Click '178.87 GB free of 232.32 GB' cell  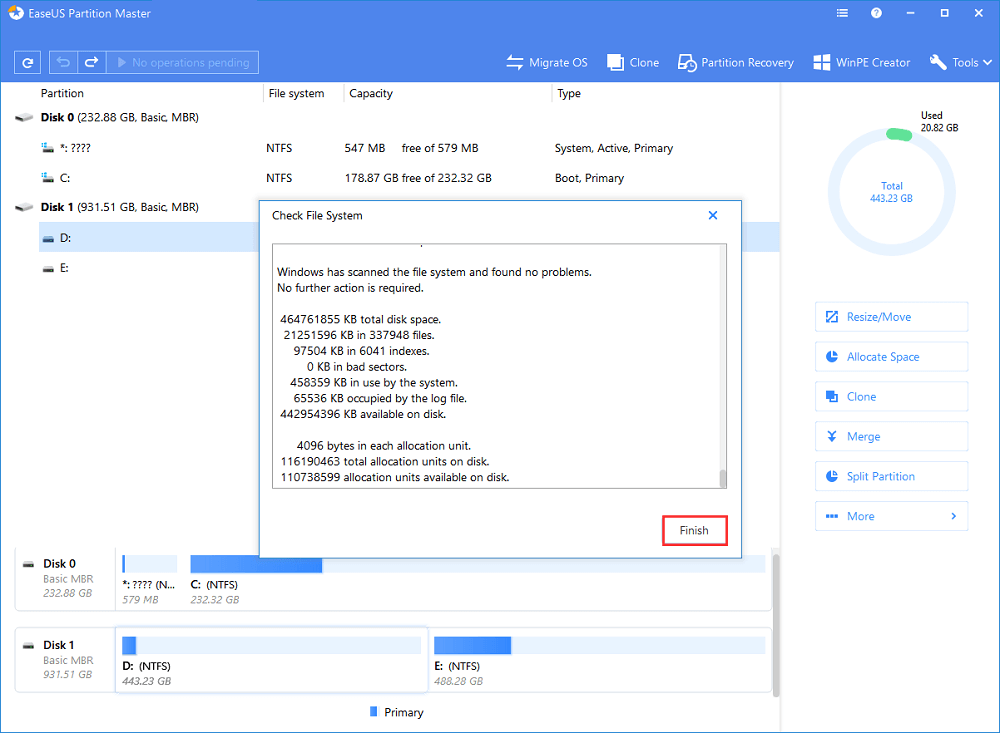[x=418, y=178]
